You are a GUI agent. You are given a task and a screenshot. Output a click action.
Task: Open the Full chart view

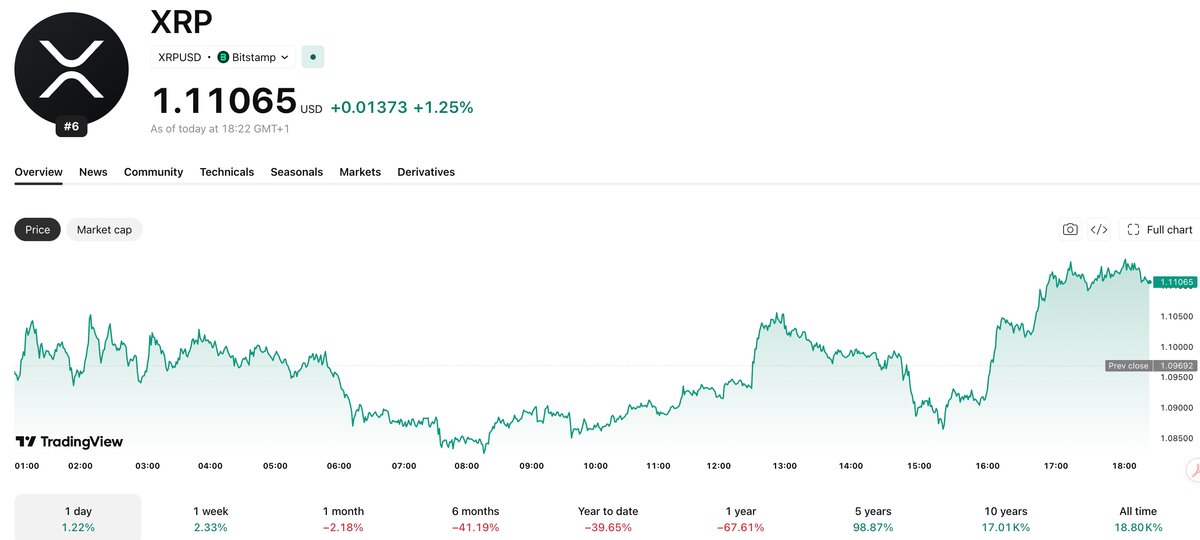(1159, 229)
